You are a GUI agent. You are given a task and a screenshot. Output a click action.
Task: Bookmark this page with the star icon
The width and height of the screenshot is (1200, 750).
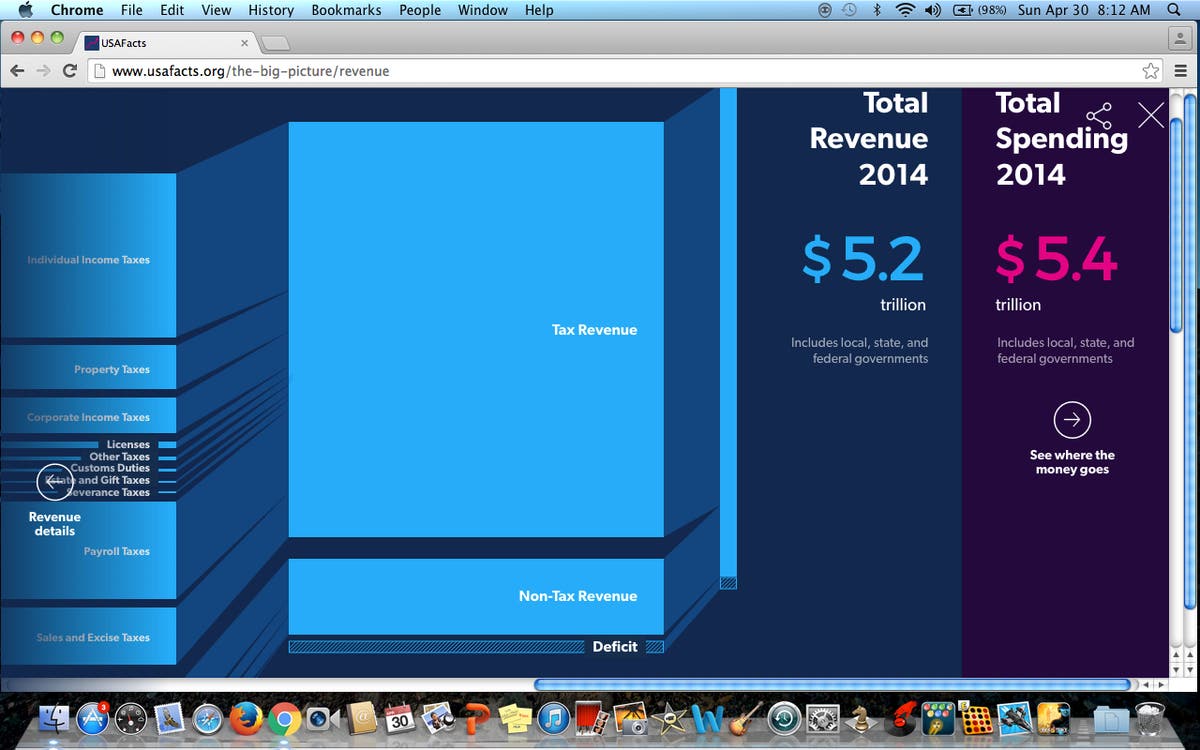(1150, 71)
